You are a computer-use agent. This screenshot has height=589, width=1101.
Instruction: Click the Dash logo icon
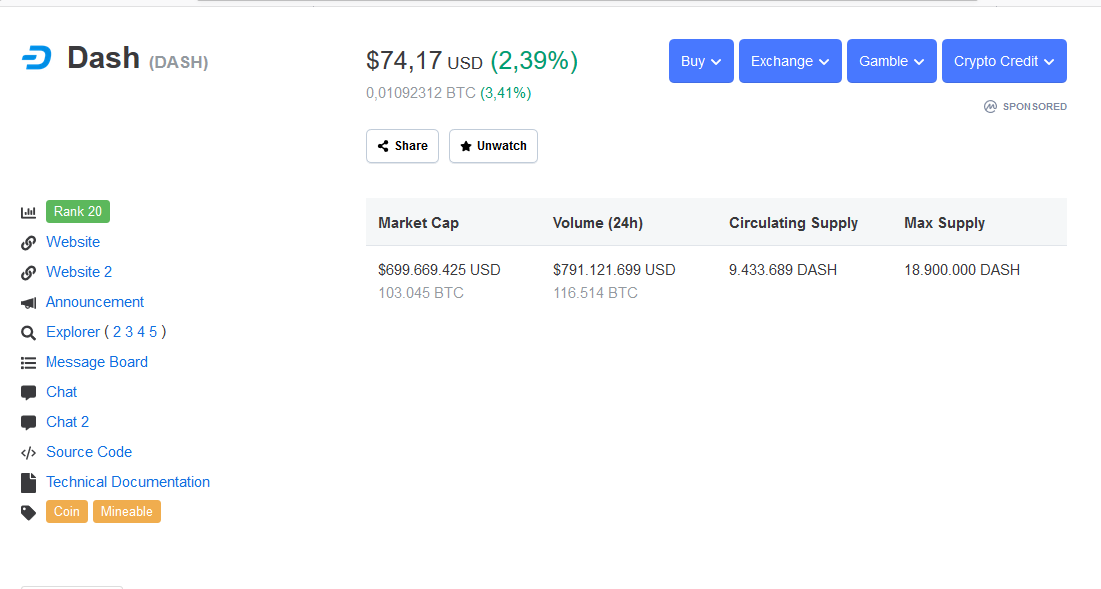[x=37, y=58]
